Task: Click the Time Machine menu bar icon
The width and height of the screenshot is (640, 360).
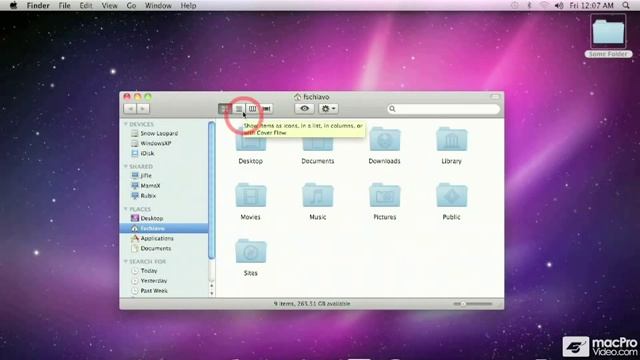Action: tap(515, 5)
